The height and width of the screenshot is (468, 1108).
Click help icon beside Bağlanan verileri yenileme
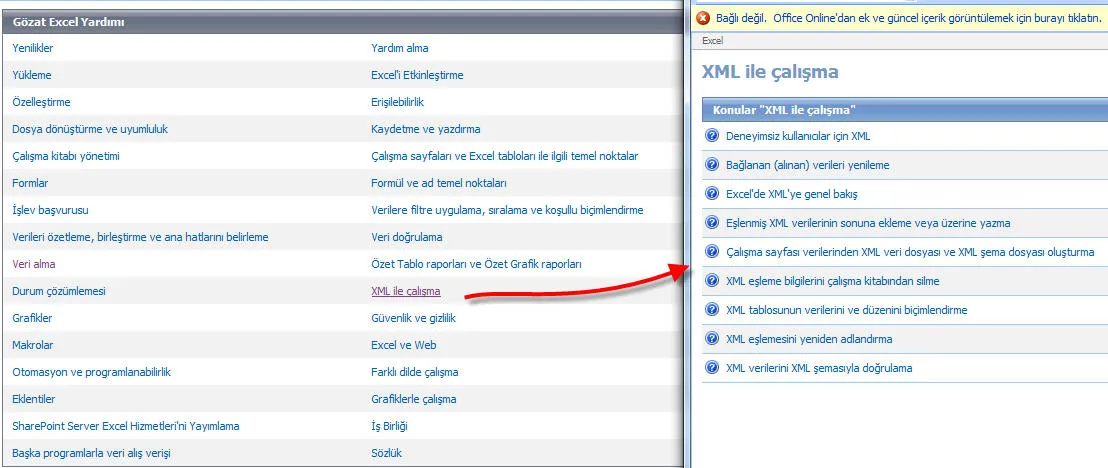coord(712,165)
